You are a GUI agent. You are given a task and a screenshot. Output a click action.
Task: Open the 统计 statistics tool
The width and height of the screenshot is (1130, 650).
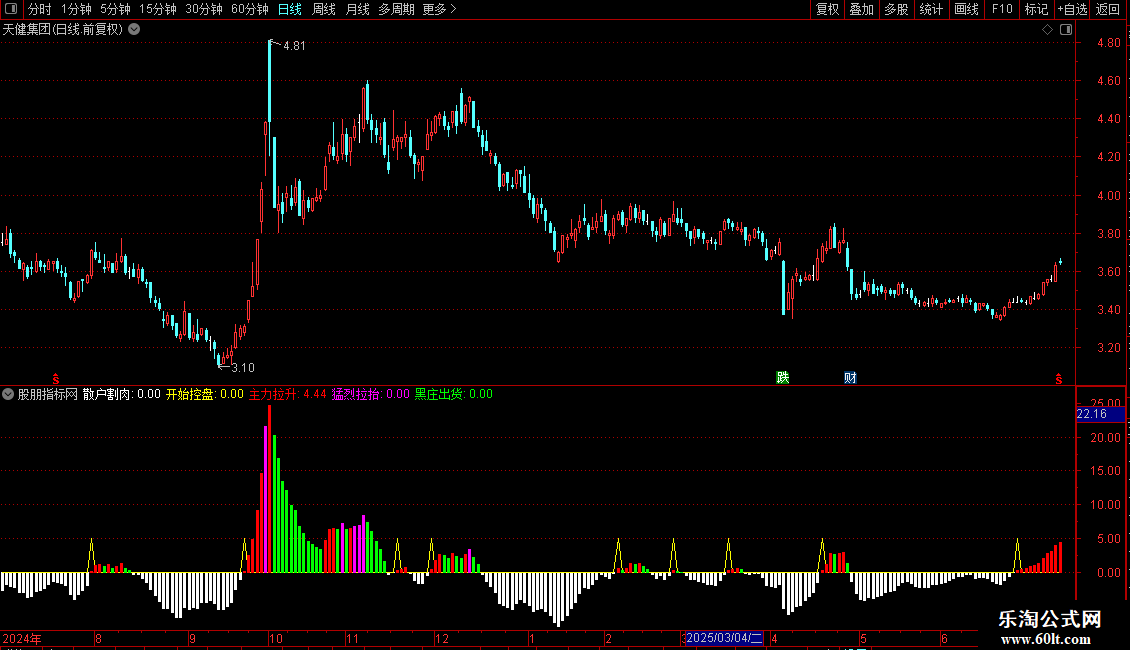pos(931,9)
